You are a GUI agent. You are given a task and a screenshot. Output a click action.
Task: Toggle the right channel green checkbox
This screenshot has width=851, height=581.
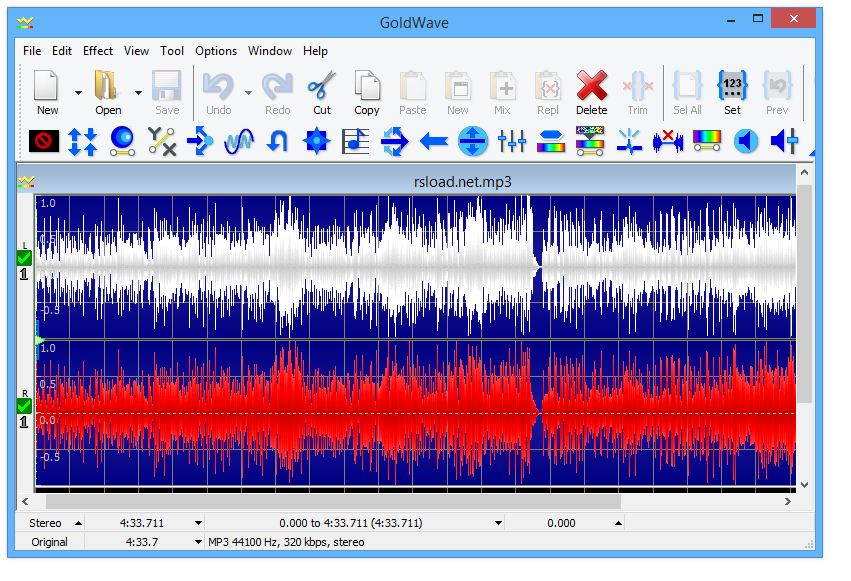tap(24, 406)
